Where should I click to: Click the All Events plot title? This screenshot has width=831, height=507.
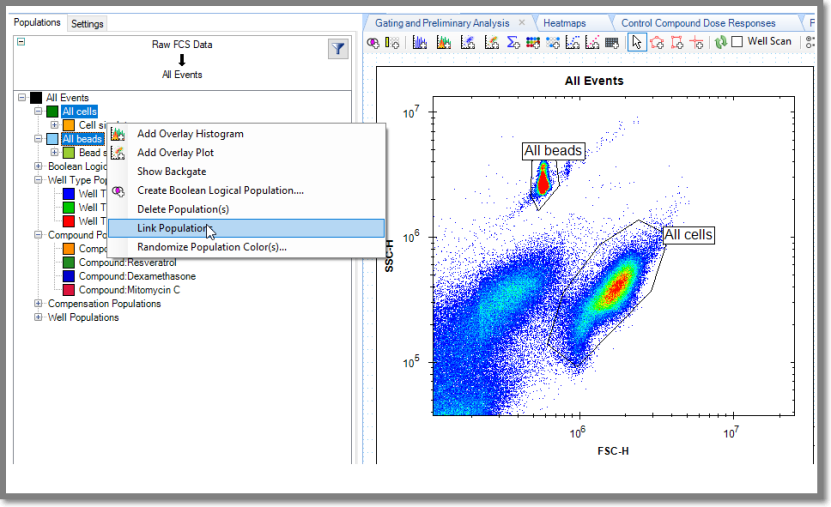tap(594, 81)
